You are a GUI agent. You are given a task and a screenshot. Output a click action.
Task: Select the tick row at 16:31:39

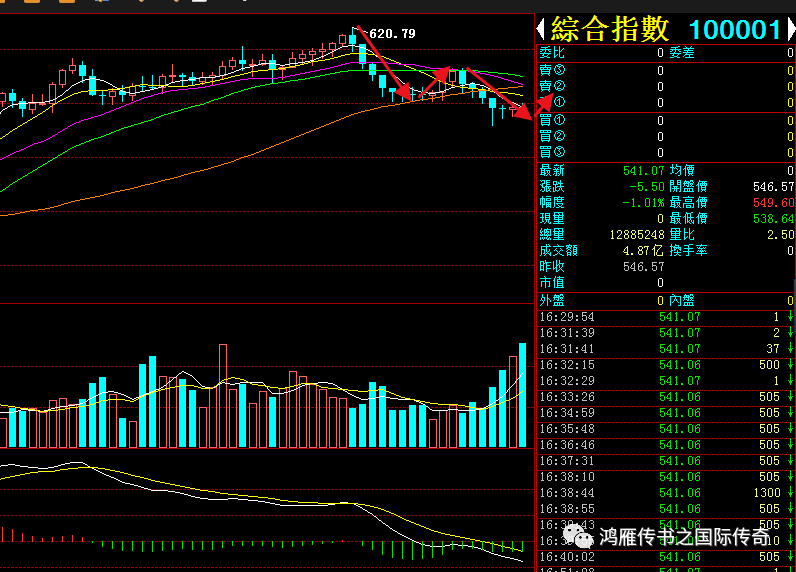pos(666,333)
